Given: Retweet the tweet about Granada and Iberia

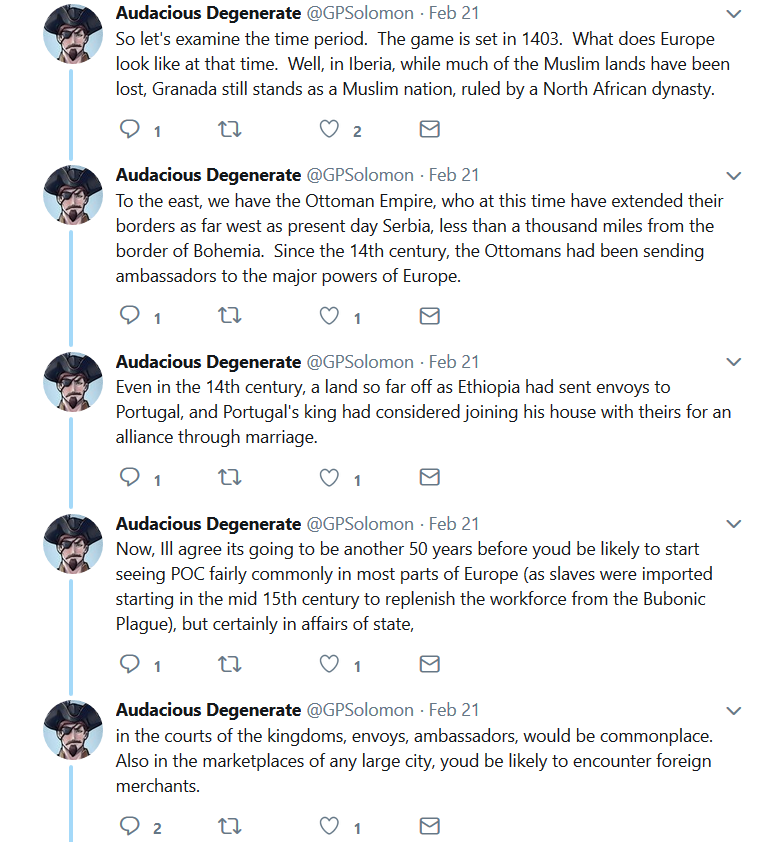Looking at the screenshot, I should 229,129.
